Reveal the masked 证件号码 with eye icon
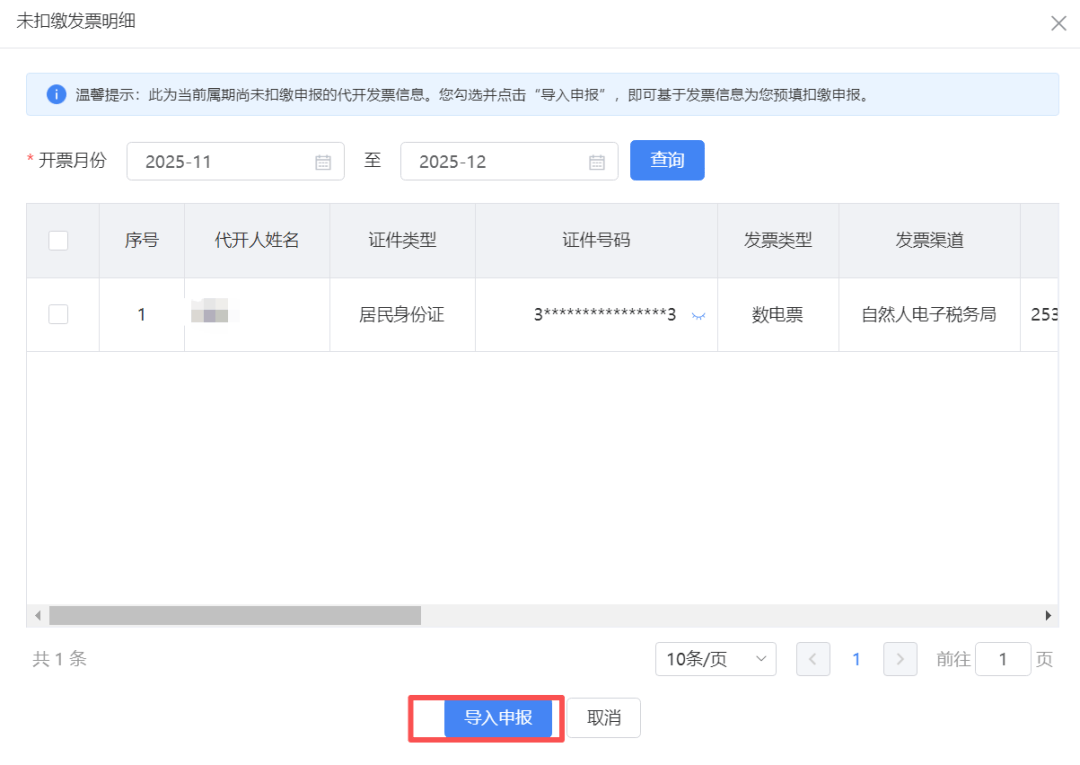The image size is (1080, 765). point(699,316)
